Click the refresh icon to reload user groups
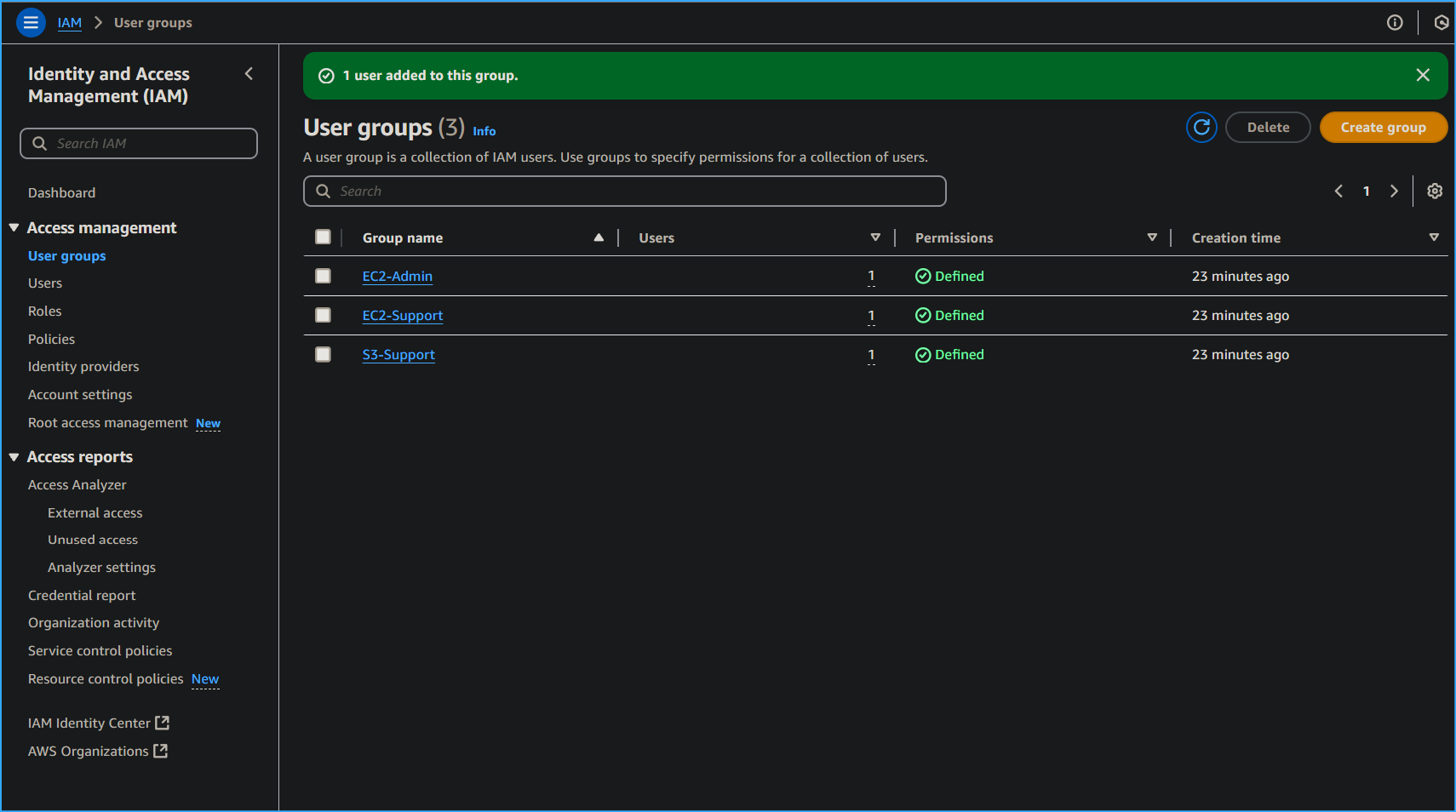The height and width of the screenshot is (812, 1456). pyautogui.click(x=1201, y=127)
